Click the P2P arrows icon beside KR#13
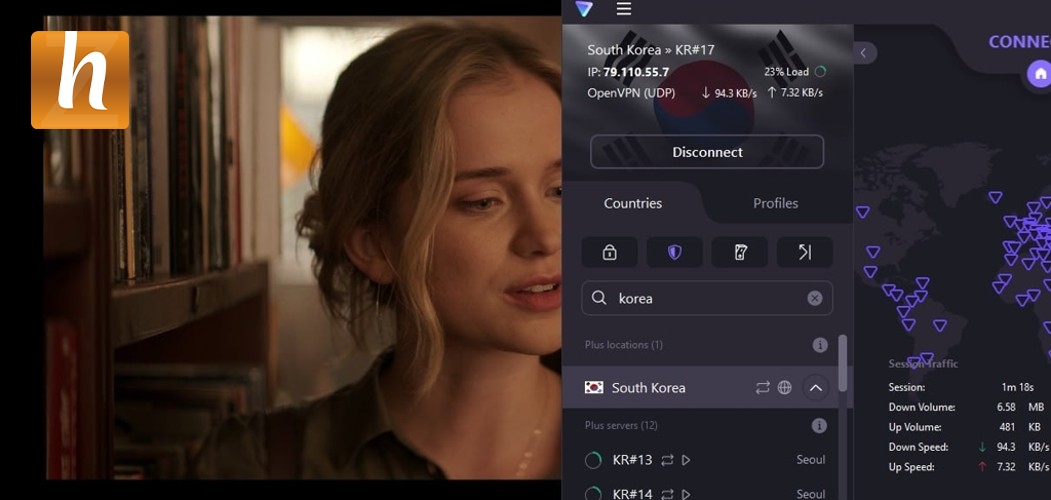This screenshot has height=500, width=1051. [x=666, y=460]
